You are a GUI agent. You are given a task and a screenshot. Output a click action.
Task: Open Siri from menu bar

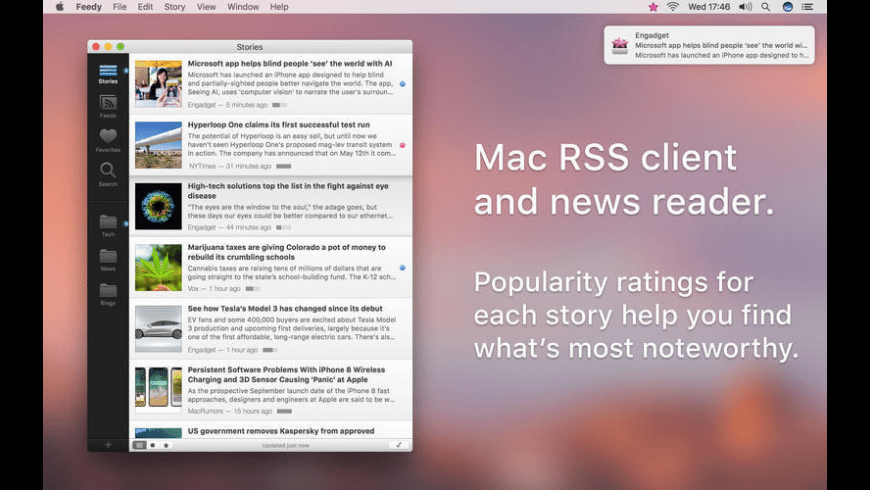coord(787,7)
